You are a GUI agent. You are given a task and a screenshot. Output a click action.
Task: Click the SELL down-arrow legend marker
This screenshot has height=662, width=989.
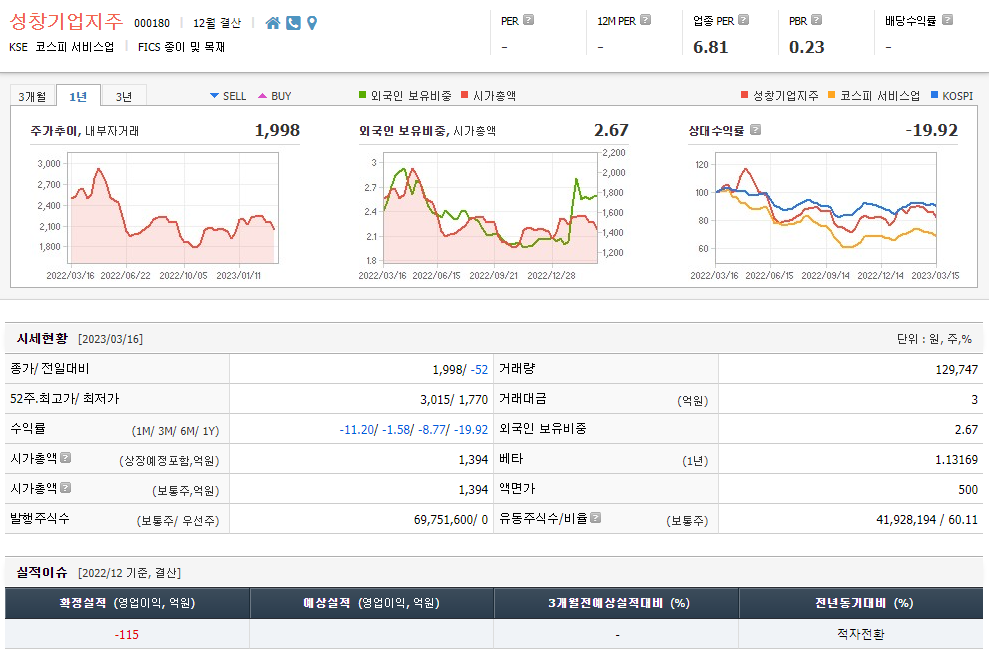(x=214, y=96)
